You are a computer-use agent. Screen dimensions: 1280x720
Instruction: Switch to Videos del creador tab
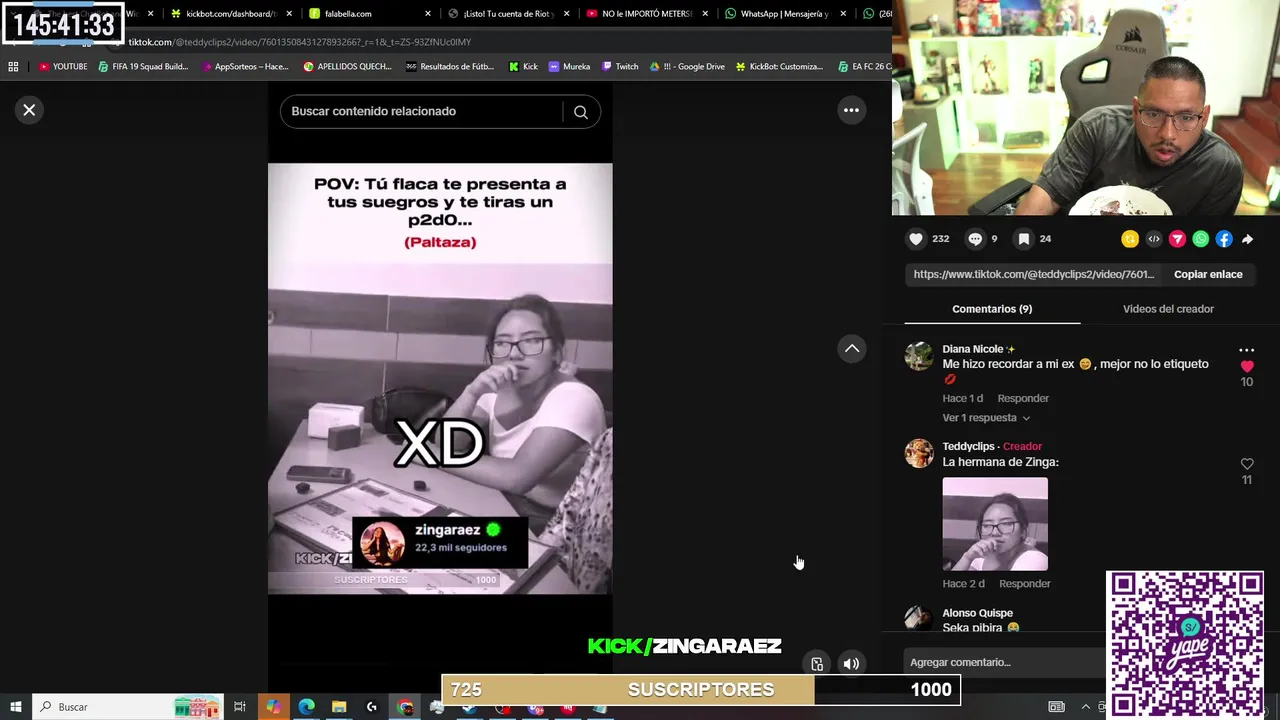(x=1168, y=309)
